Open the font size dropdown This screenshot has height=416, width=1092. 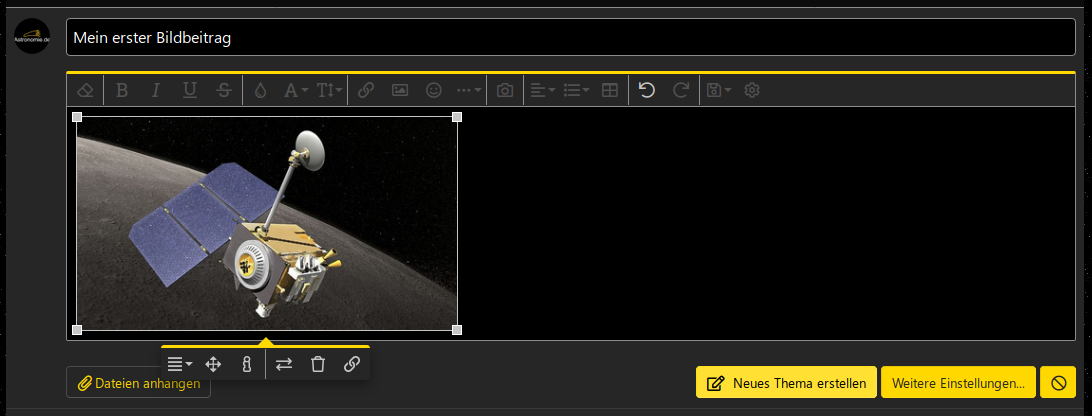click(x=329, y=90)
